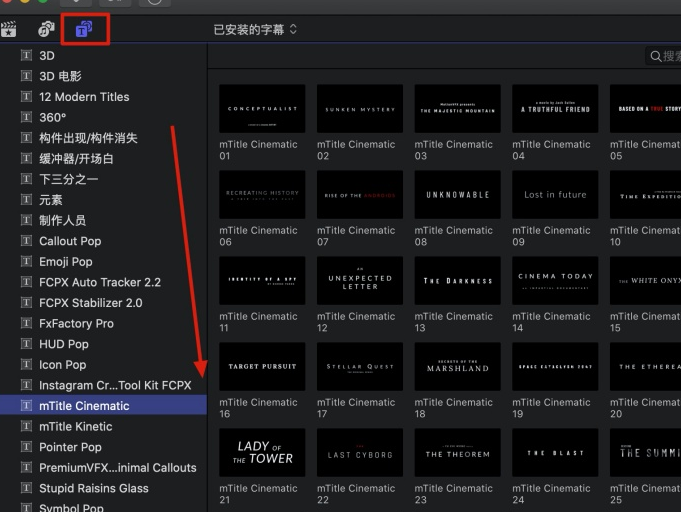Screen dimensions: 681x512
Task: Select the 元素 category
Action: tap(103, 200)
